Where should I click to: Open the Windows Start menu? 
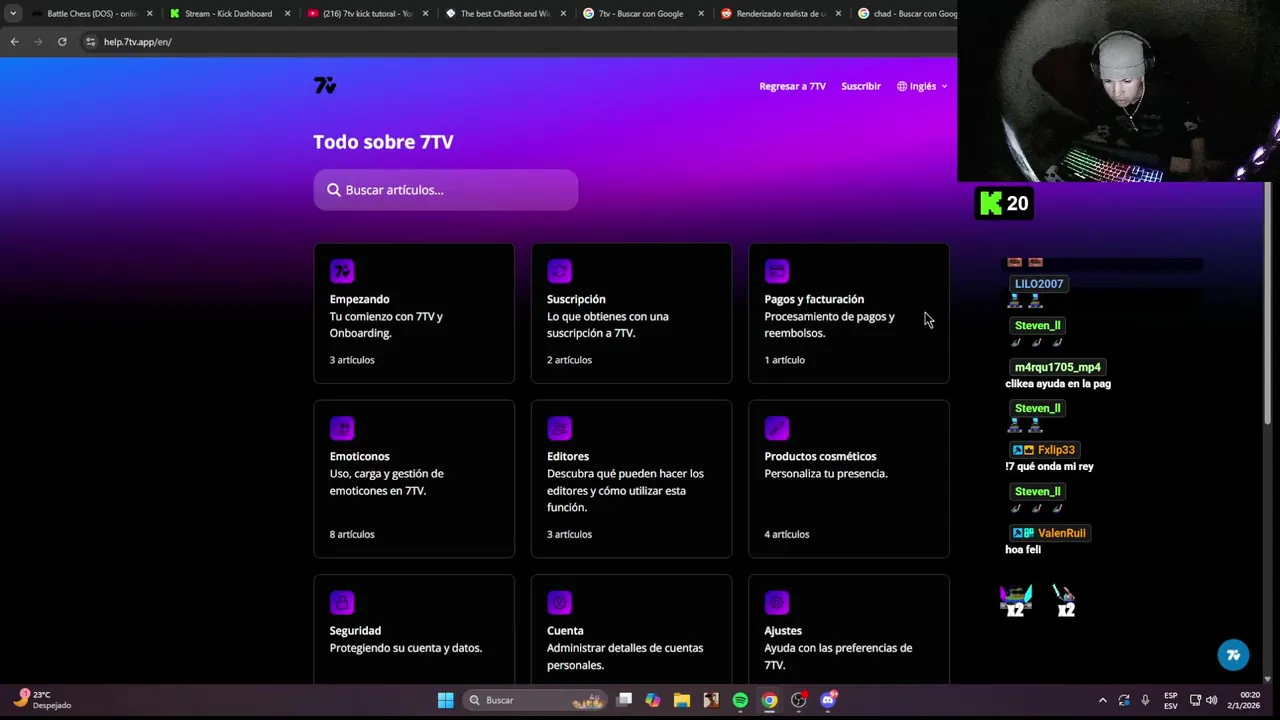pyautogui.click(x=445, y=700)
